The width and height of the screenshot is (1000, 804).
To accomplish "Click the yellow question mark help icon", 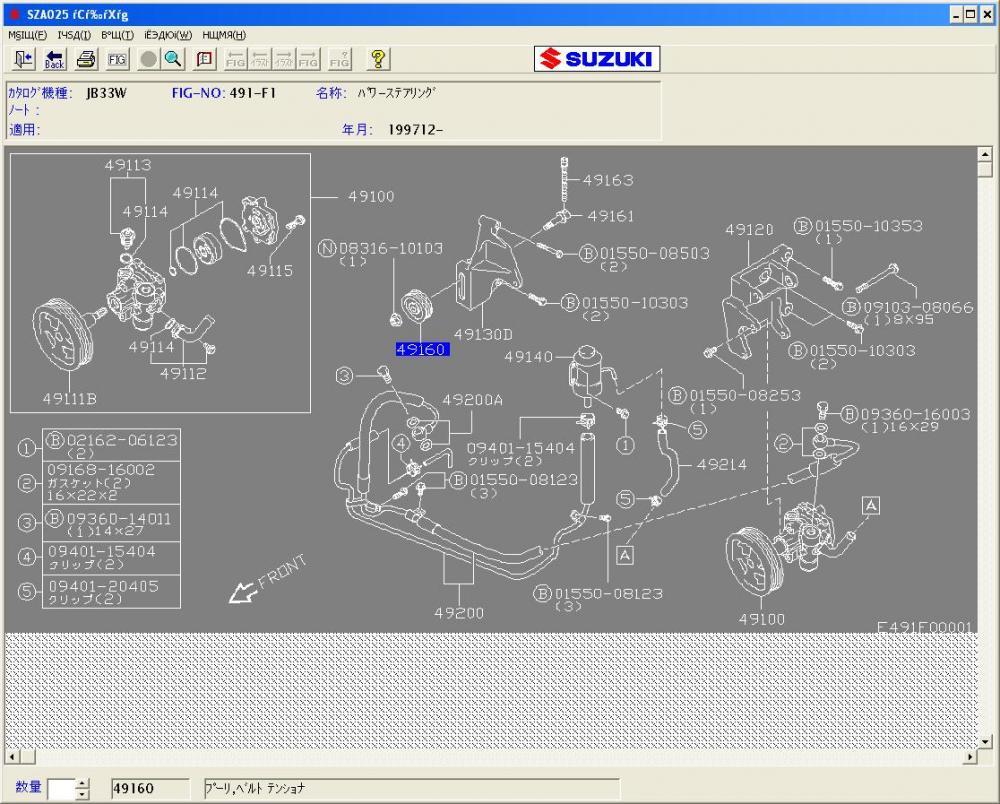I will point(378,59).
